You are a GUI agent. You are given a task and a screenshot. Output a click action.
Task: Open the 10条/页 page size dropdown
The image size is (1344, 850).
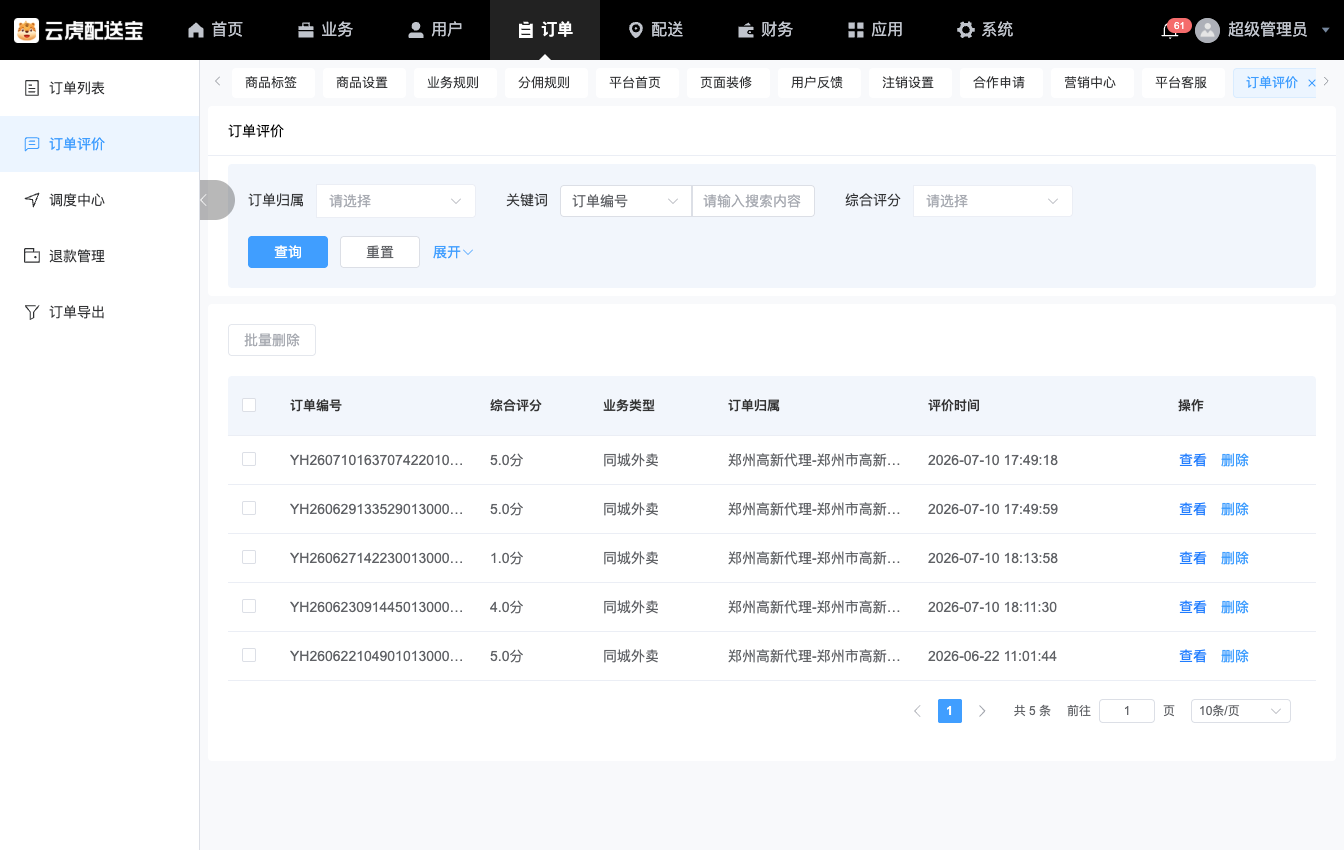(x=1241, y=711)
